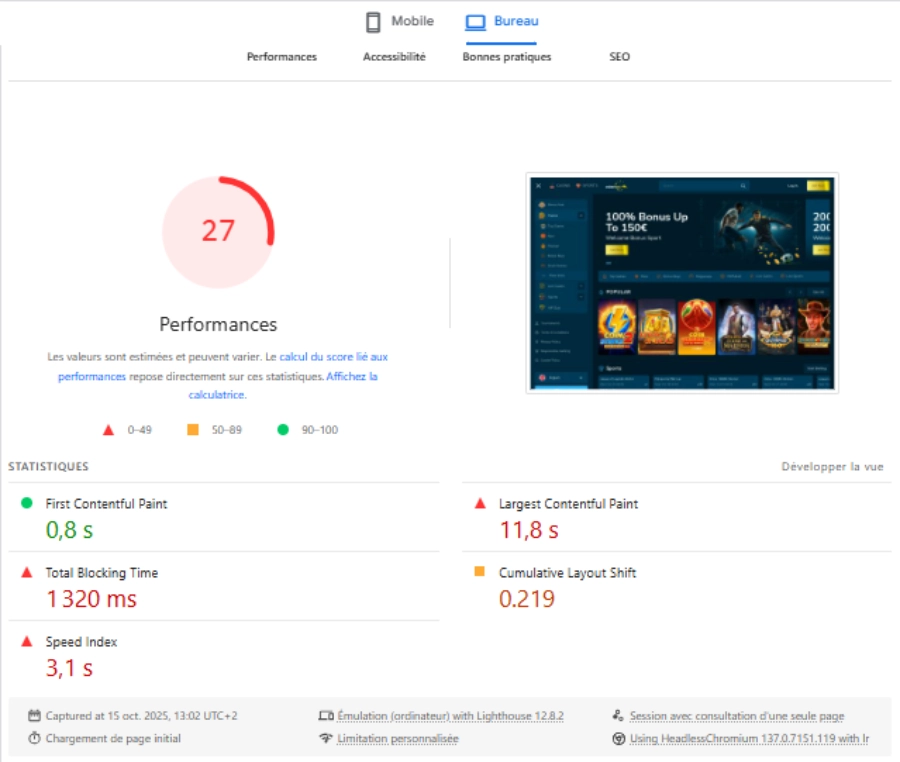The width and height of the screenshot is (900, 762).
Task: Click the calendar icon next to Captured at
Action: 34,716
